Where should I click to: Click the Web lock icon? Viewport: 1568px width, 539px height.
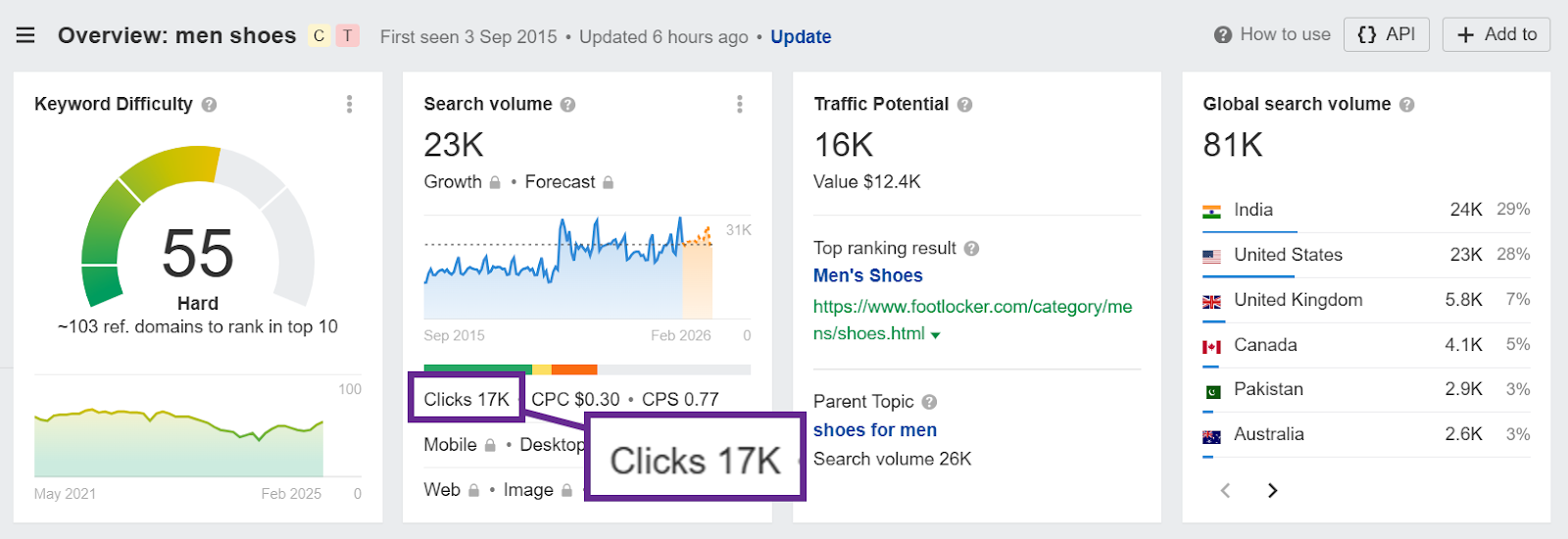click(x=473, y=490)
